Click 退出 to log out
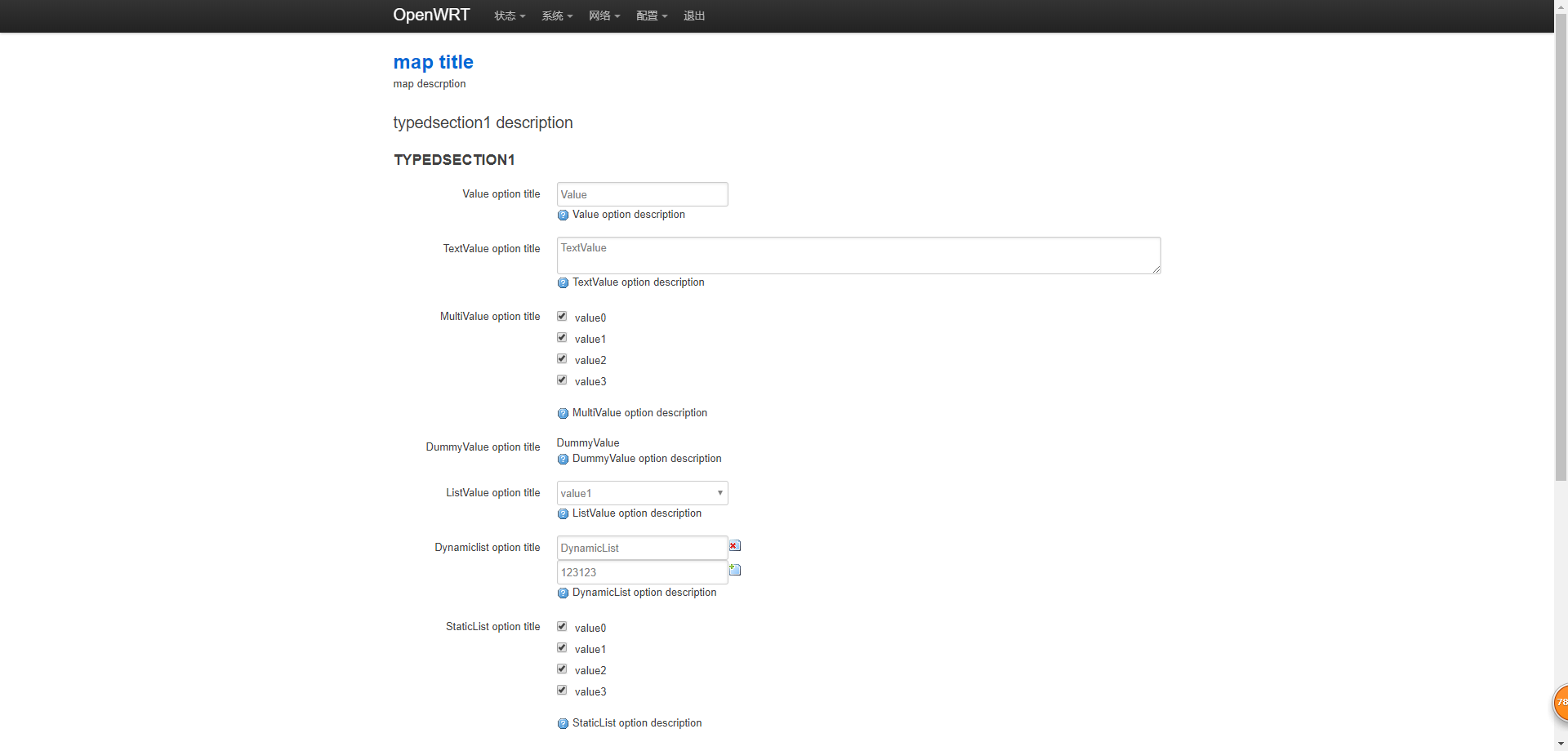This screenshot has width=1568, height=751. (x=694, y=16)
